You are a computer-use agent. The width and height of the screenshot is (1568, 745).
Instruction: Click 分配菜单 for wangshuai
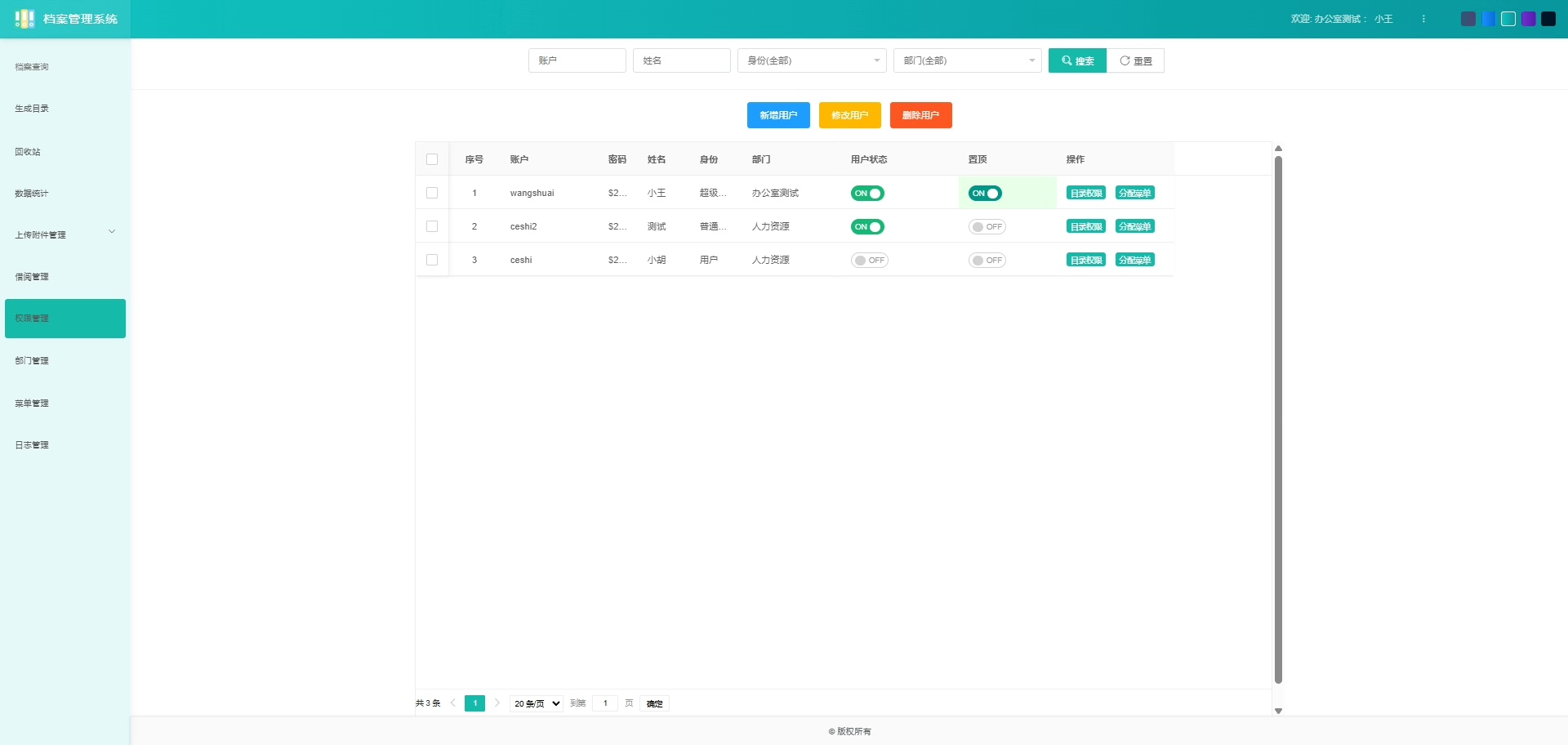(x=1135, y=193)
